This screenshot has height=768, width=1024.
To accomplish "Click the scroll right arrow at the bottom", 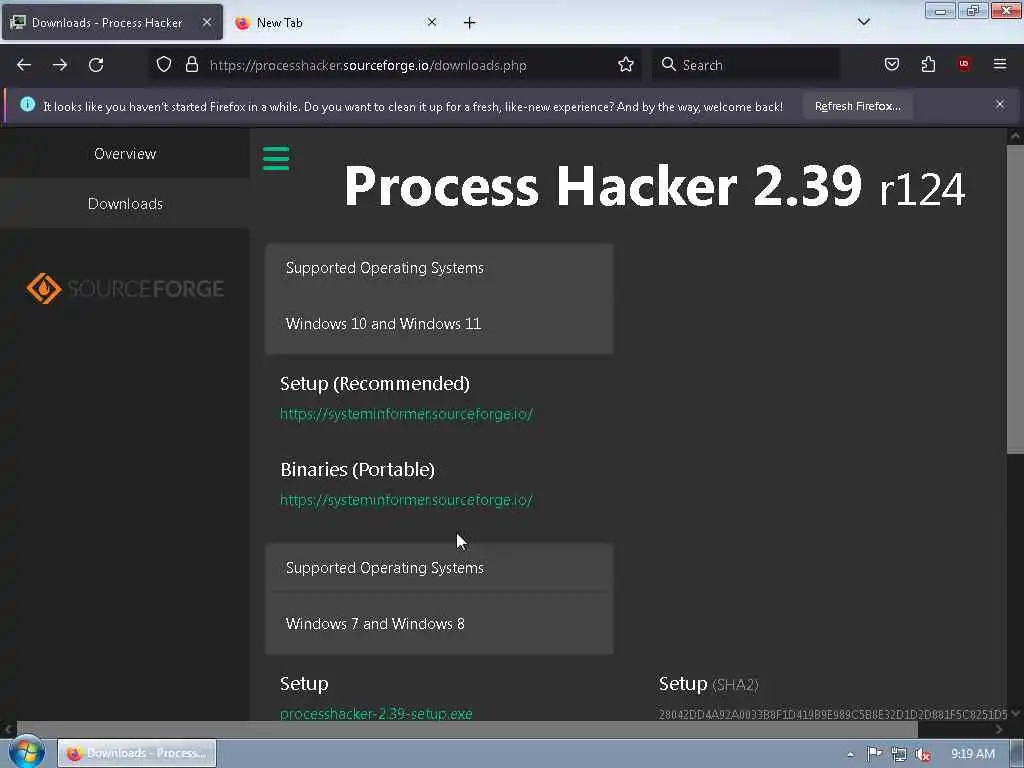I will tap(999, 729).
